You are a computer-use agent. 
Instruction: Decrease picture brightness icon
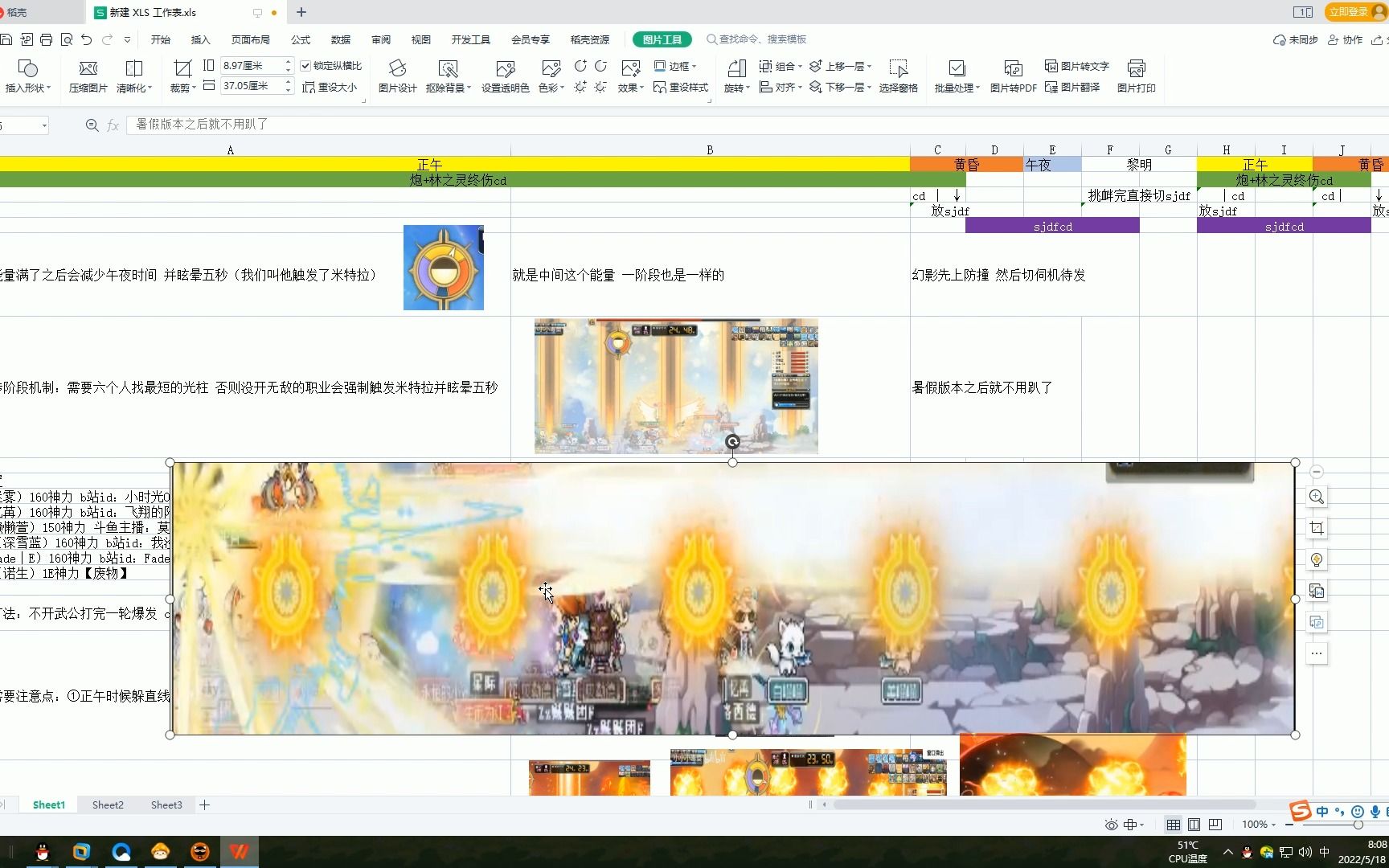[600, 87]
